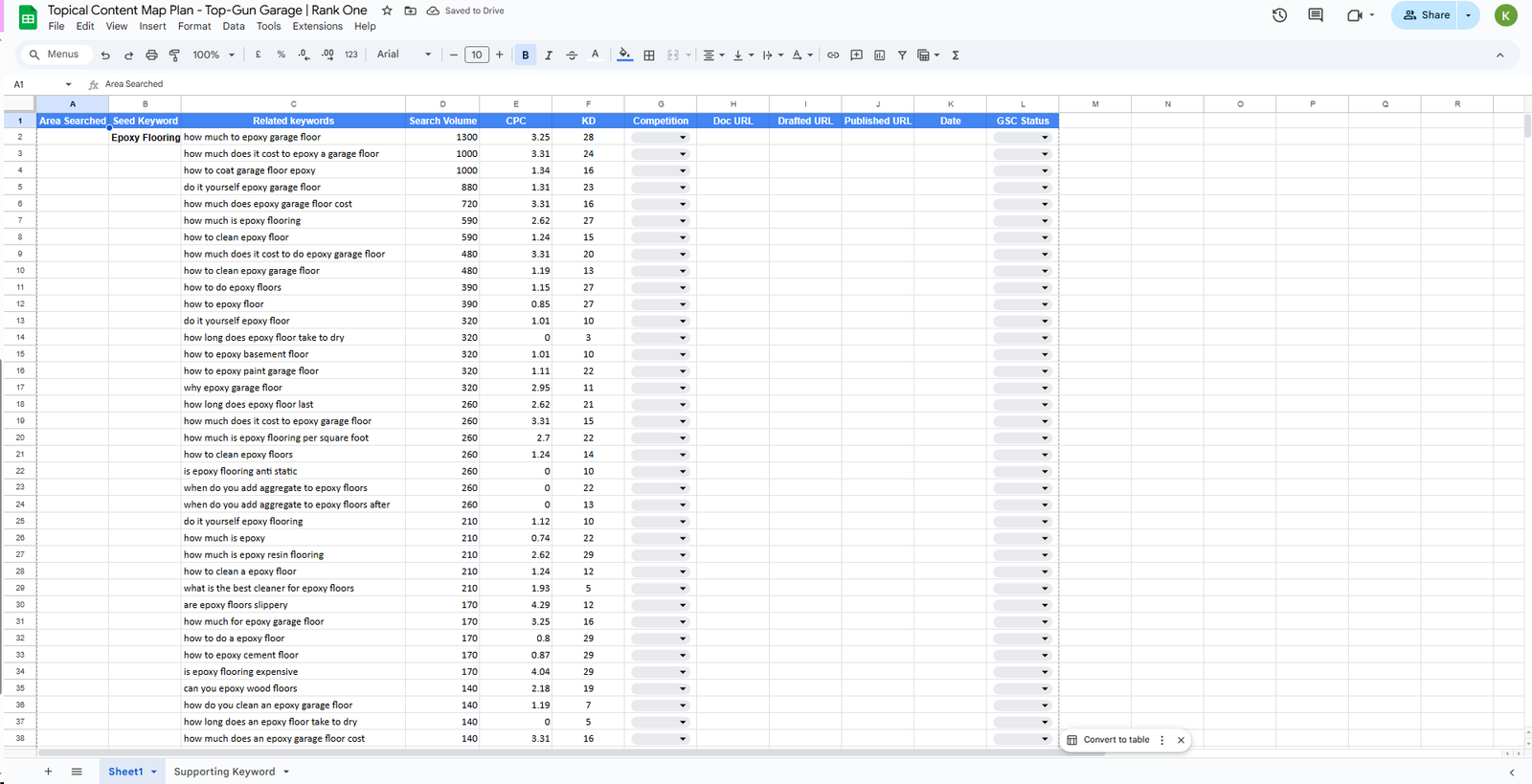Open the Extensions menu
Screen dimensions: 1532x784
click(x=317, y=27)
